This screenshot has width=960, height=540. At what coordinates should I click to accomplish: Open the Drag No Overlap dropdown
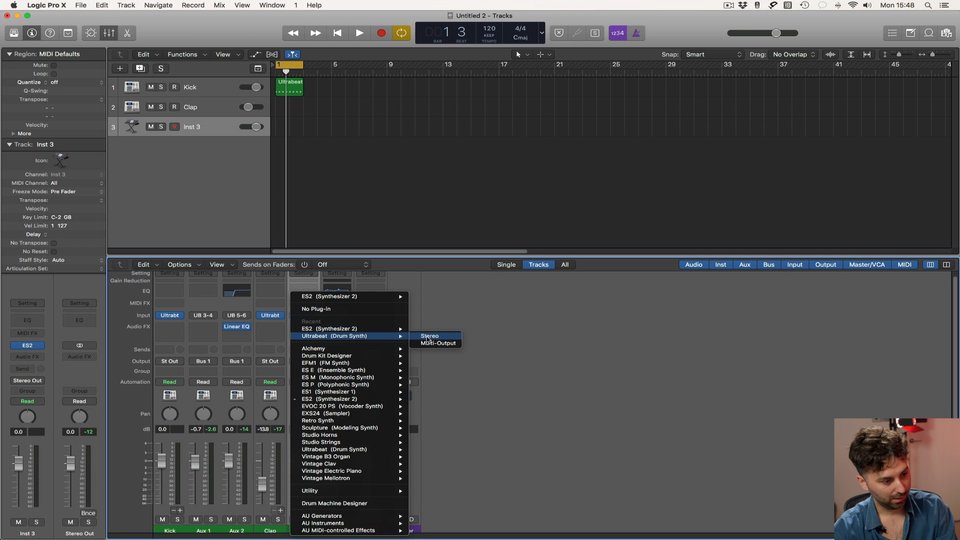coord(793,54)
